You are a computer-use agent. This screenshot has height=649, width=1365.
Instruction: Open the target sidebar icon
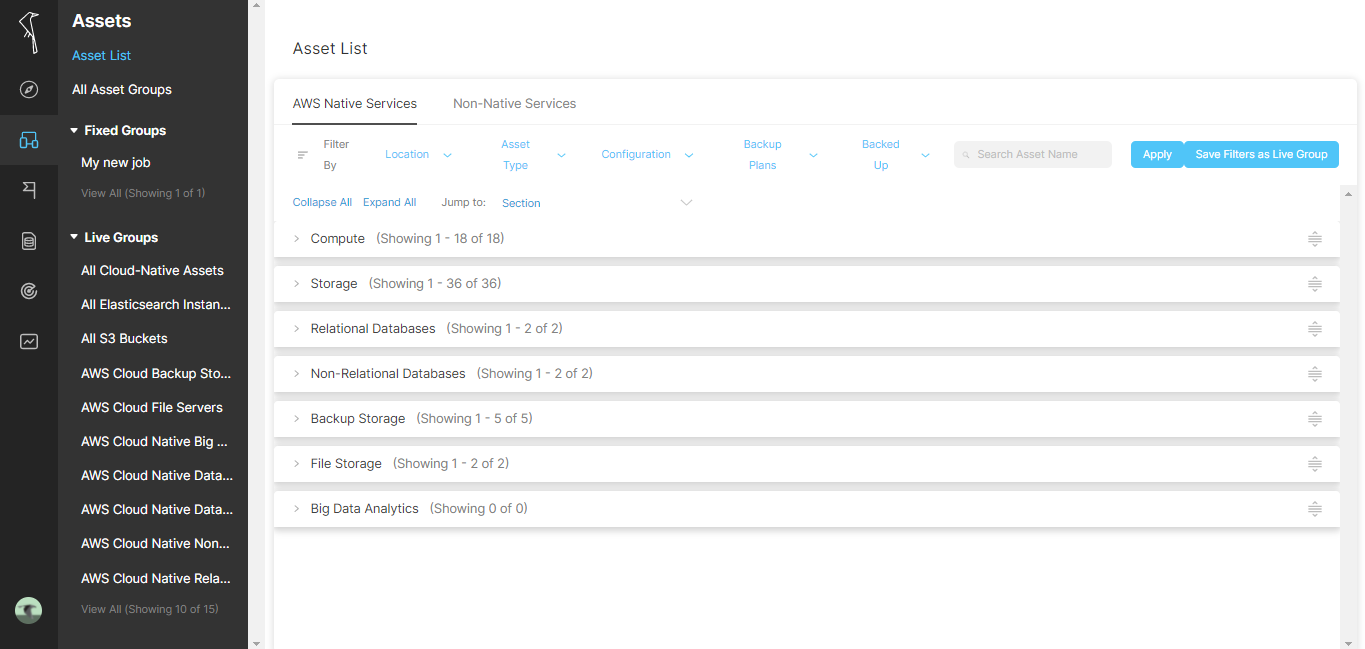[x=29, y=291]
